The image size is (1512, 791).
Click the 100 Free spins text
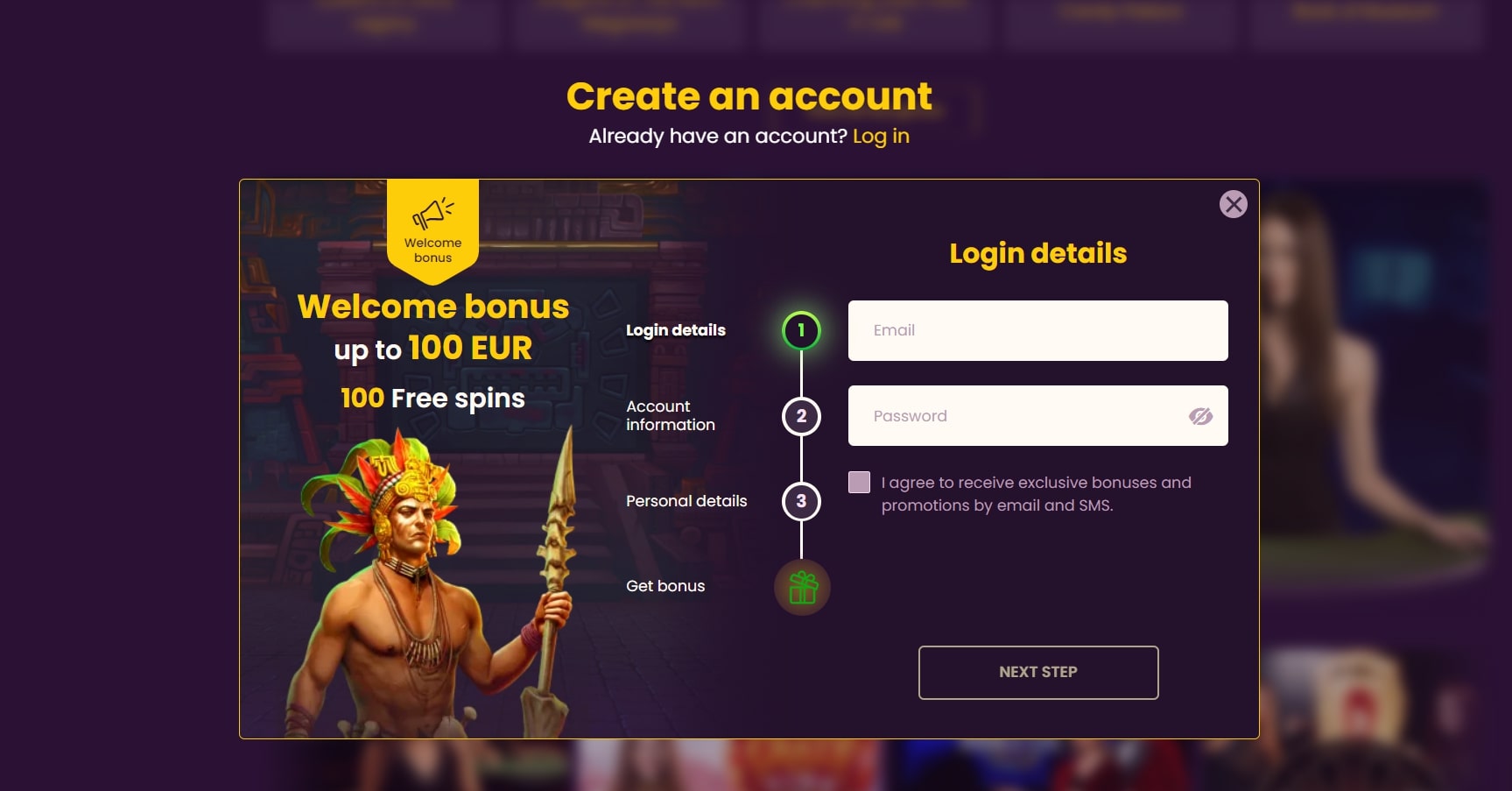point(433,399)
